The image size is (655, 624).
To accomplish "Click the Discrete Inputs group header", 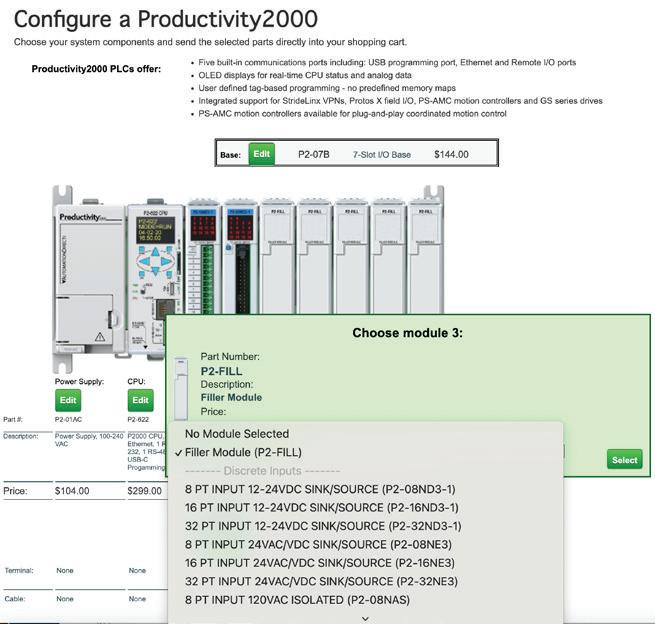I will [x=262, y=471].
